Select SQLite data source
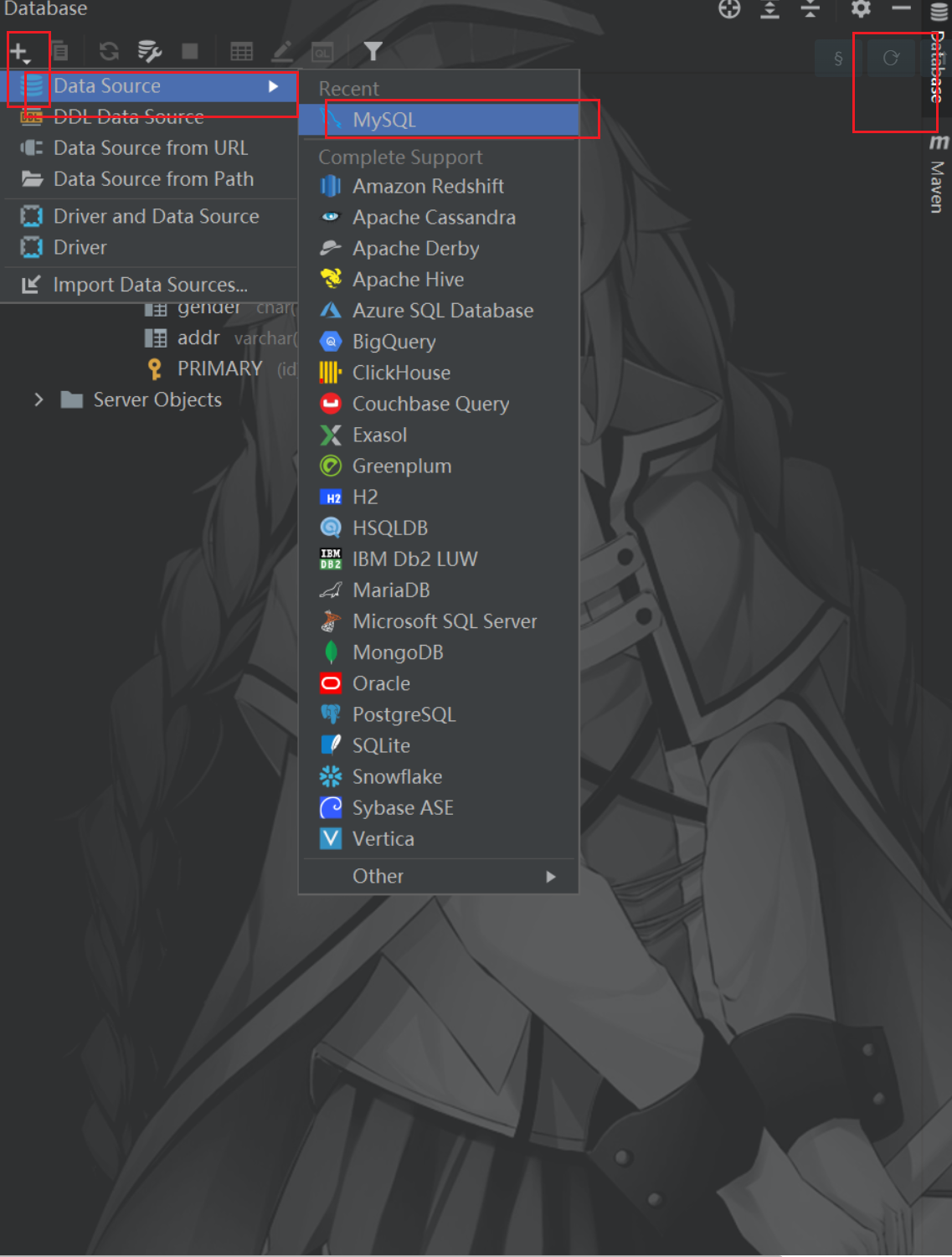This screenshot has height=1257, width=952. (439, 746)
